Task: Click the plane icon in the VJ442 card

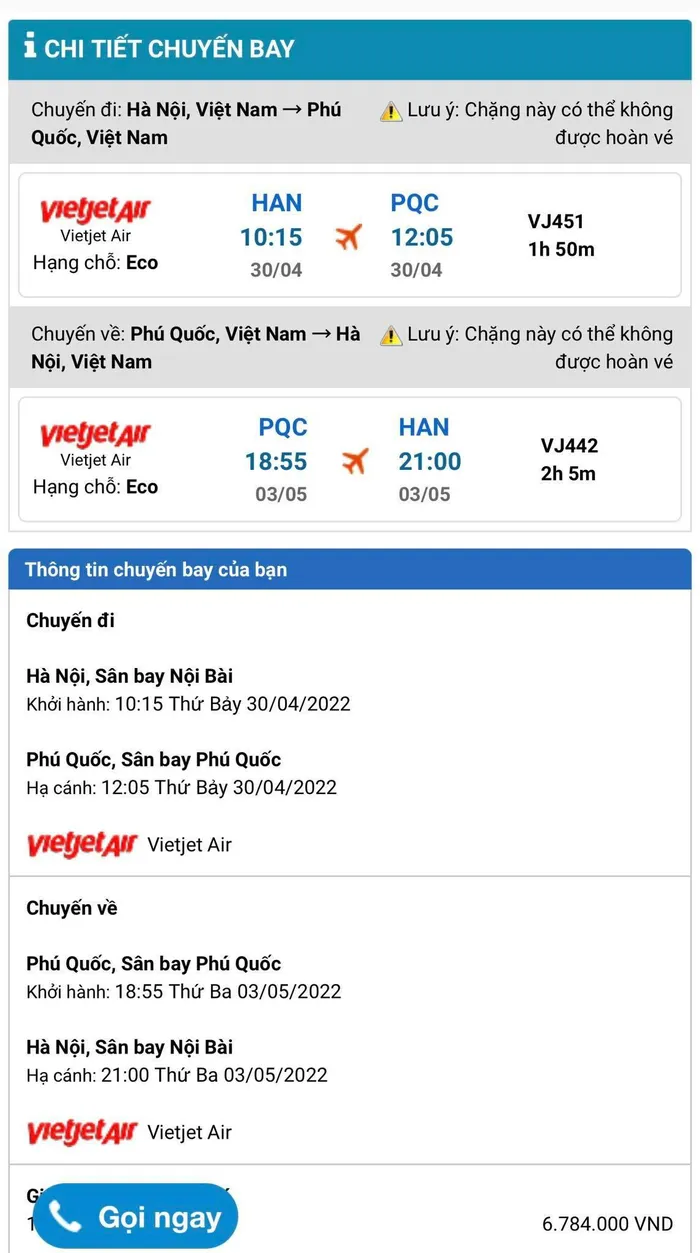Action: [354, 462]
